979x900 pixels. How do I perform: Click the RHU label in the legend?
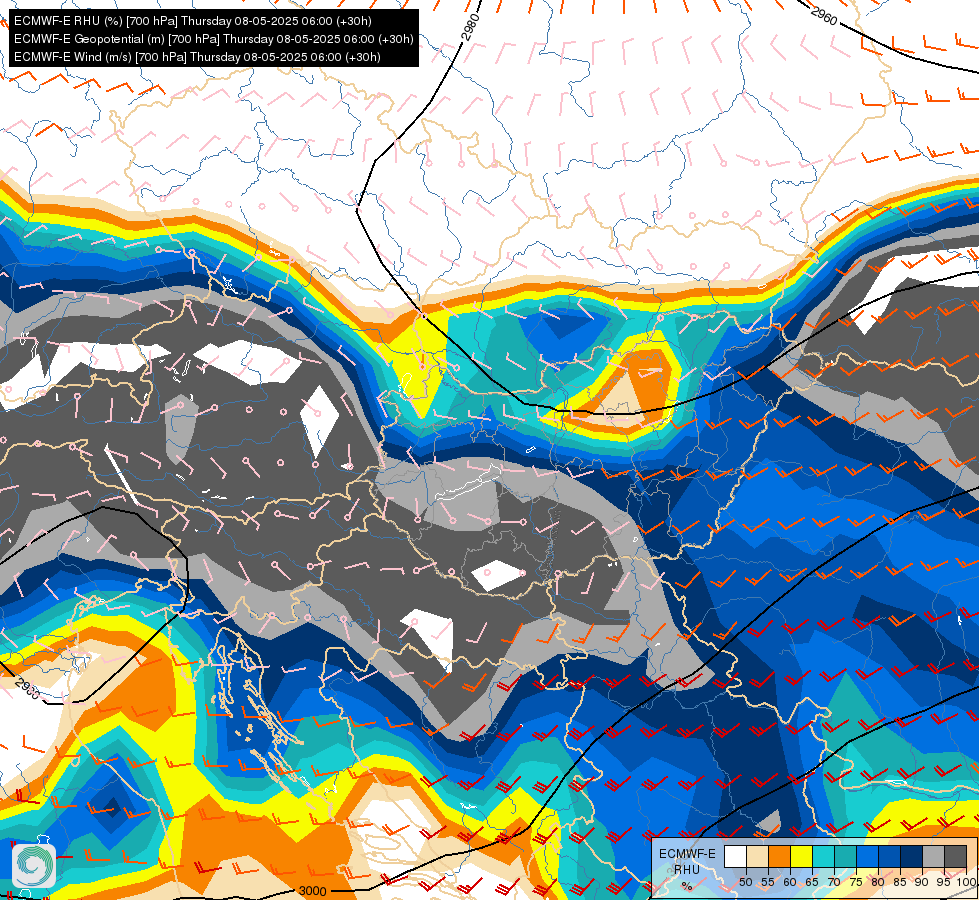click(x=687, y=870)
